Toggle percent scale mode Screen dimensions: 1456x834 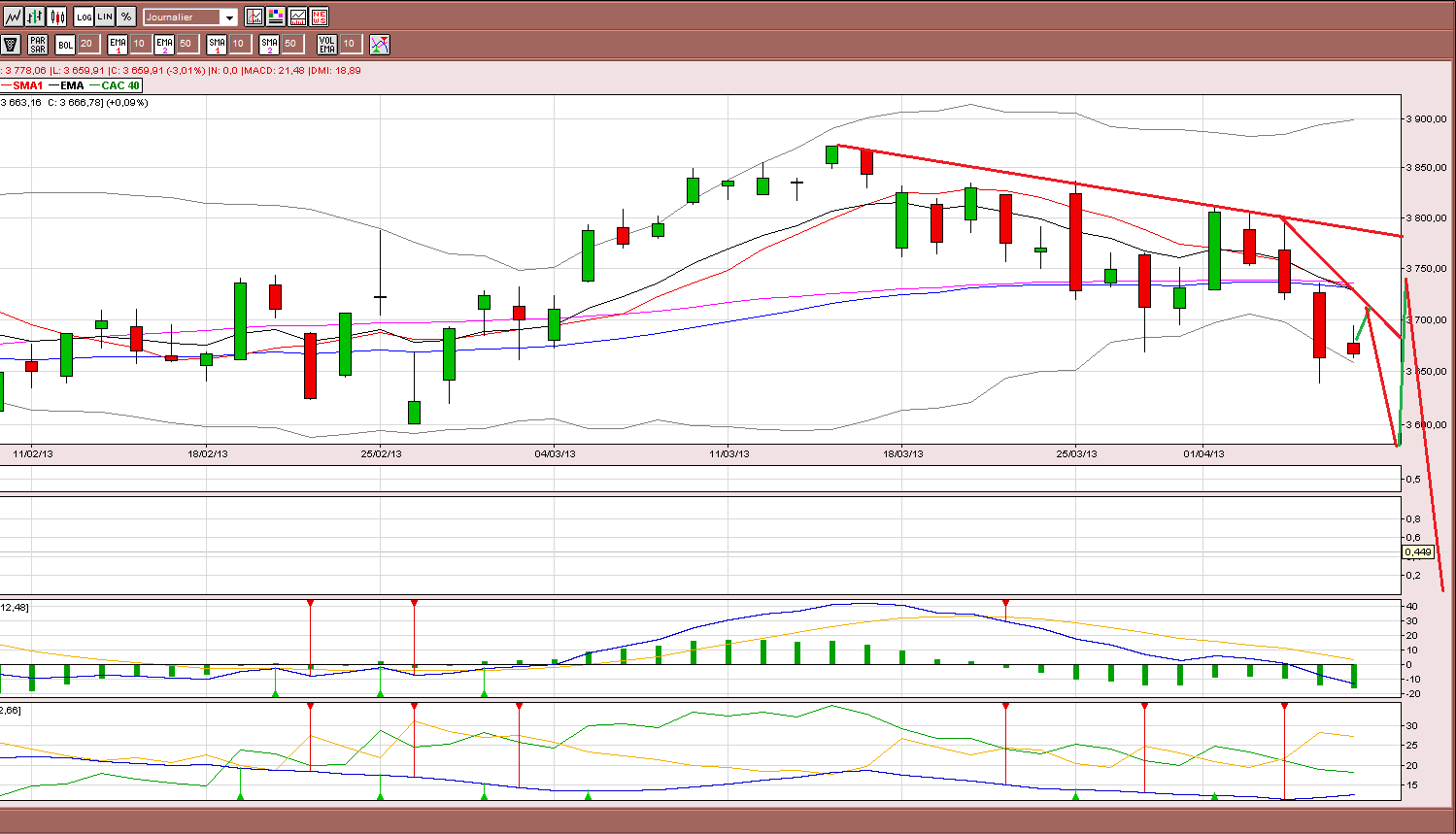[x=126, y=17]
